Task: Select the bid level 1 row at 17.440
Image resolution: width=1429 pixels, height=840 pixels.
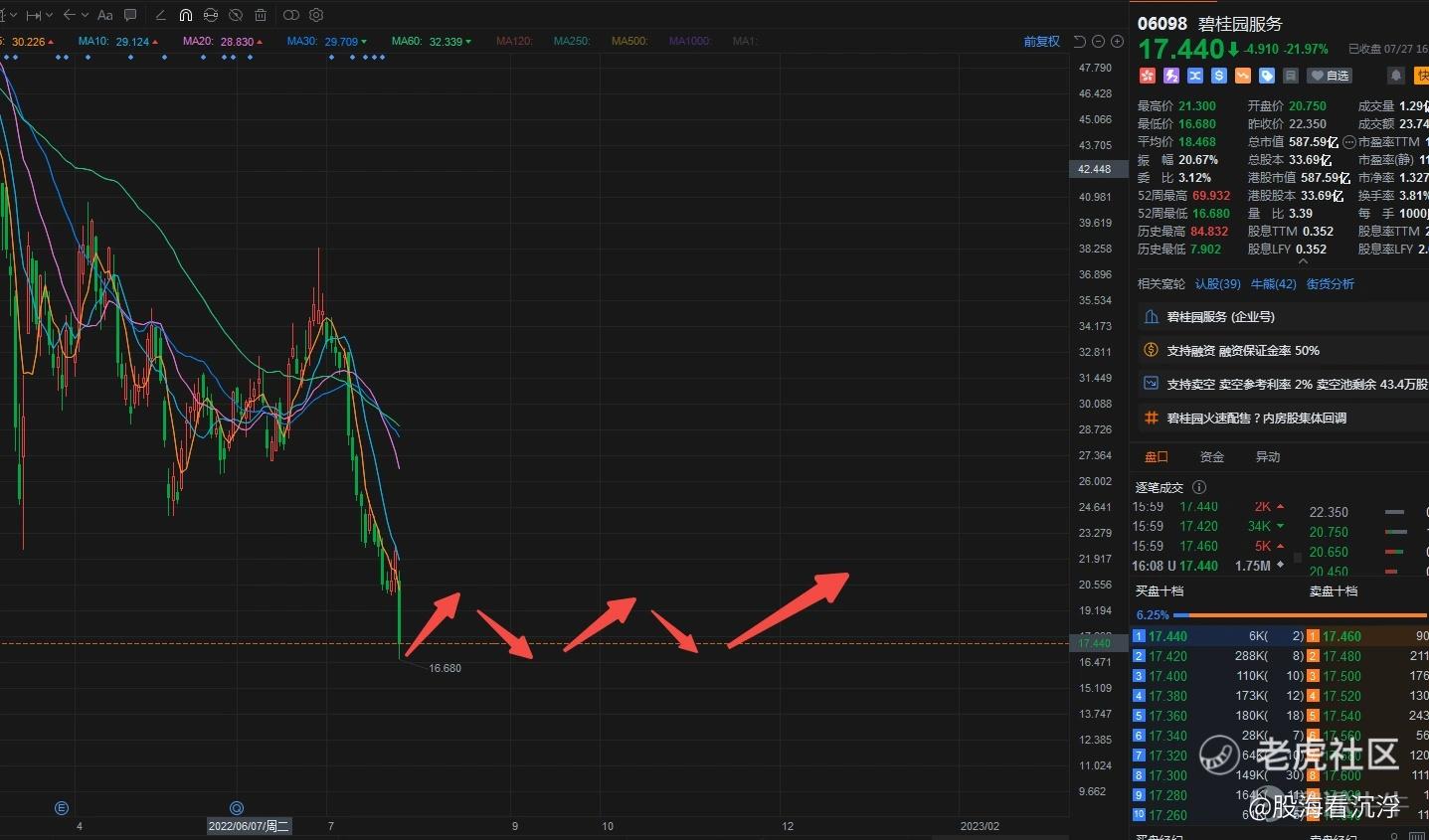Action: click(1218, 636)
